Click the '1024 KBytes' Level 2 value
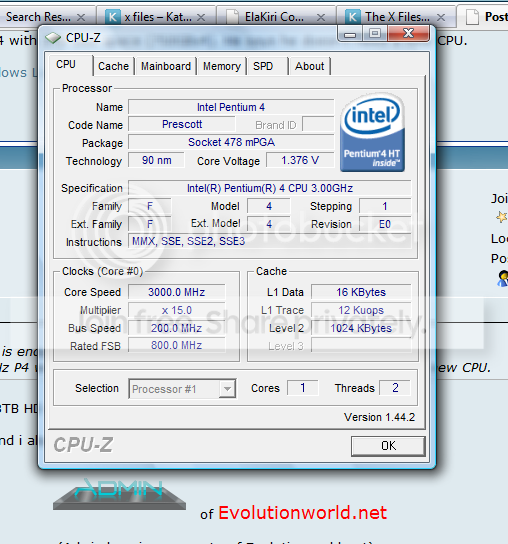This screenshot has width=508, height=544. click(361, 328)
